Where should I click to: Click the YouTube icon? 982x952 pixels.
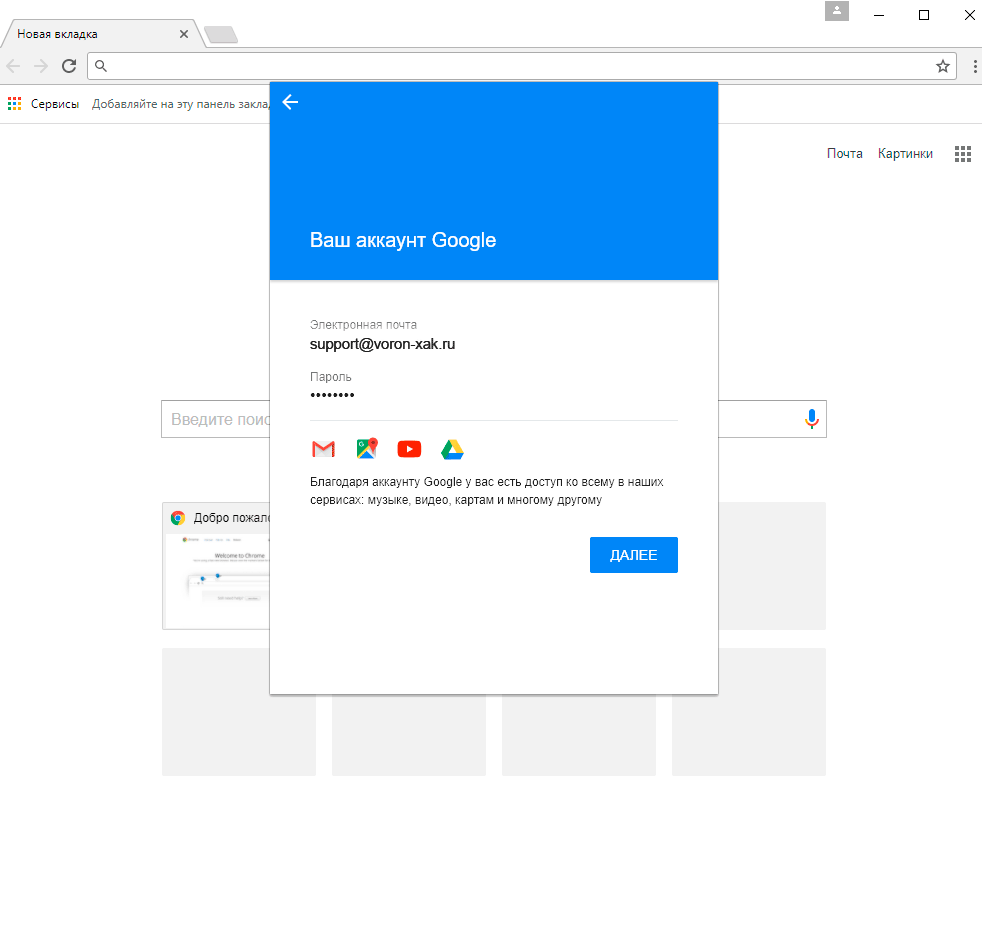click(x=409, y=449)
